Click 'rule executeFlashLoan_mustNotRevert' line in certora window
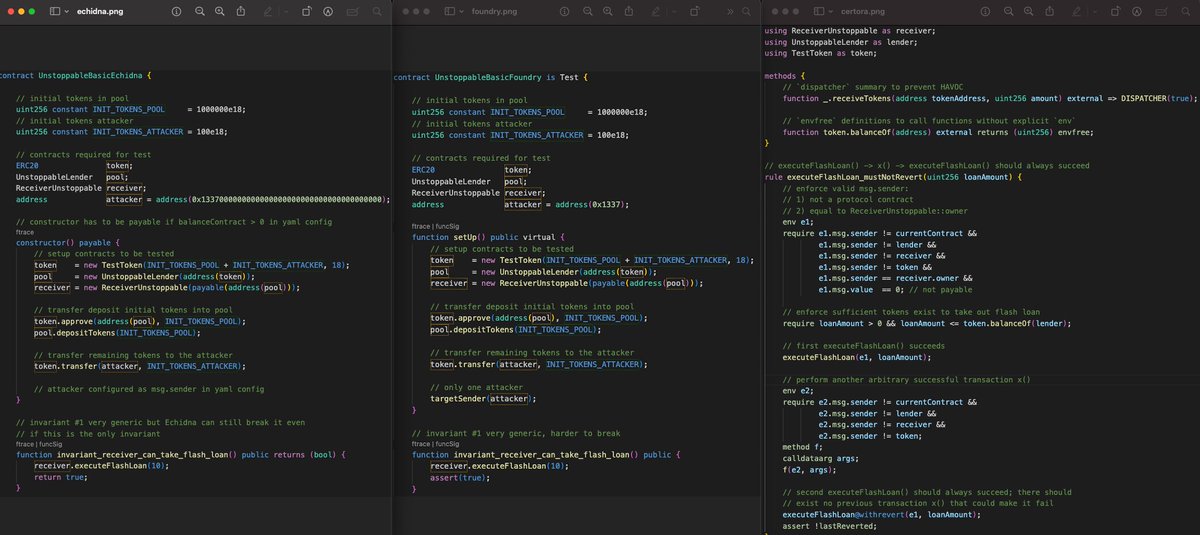 coord(893,176)
